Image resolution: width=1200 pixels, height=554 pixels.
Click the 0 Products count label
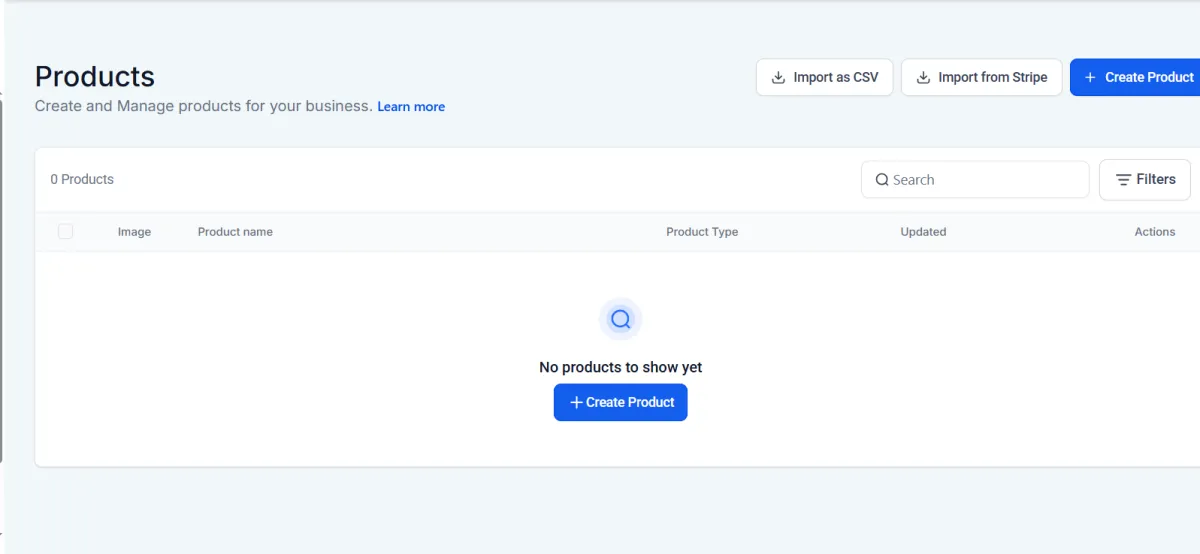(x=82, y=180)
